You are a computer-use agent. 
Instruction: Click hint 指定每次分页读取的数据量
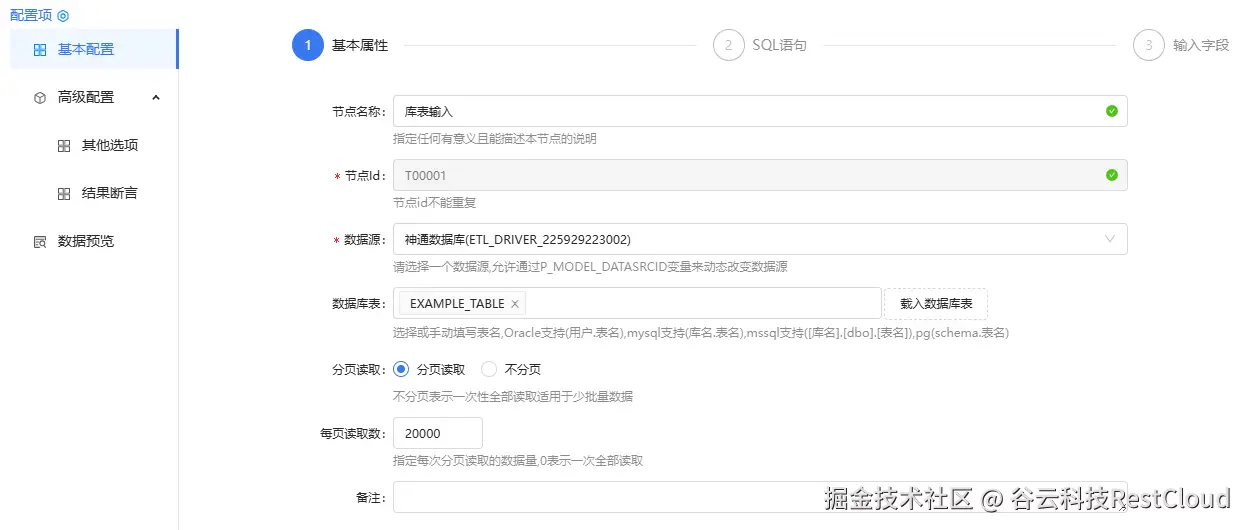(518, 460)
